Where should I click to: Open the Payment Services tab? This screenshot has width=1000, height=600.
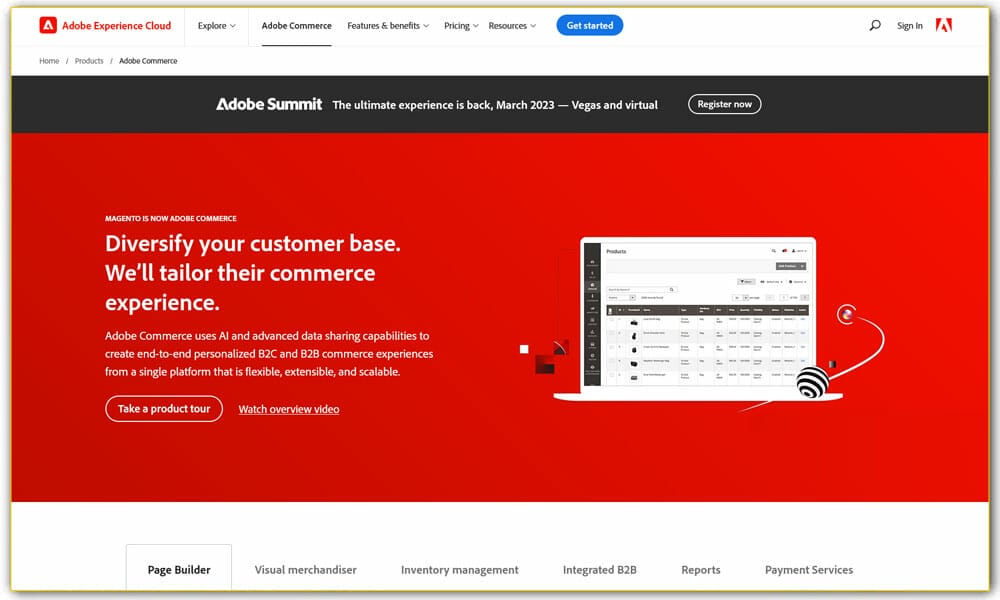[x=809, y=569]
